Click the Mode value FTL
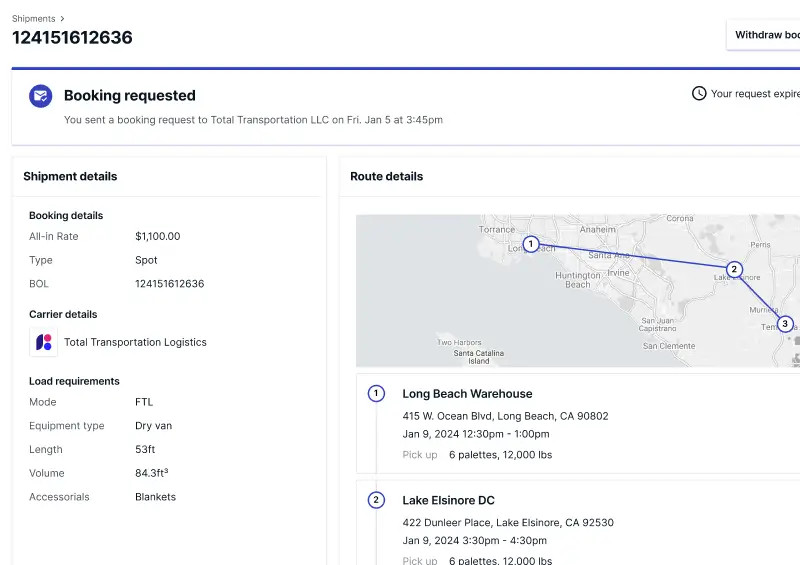The image size is (800, 565). click(x=144, y=402)
